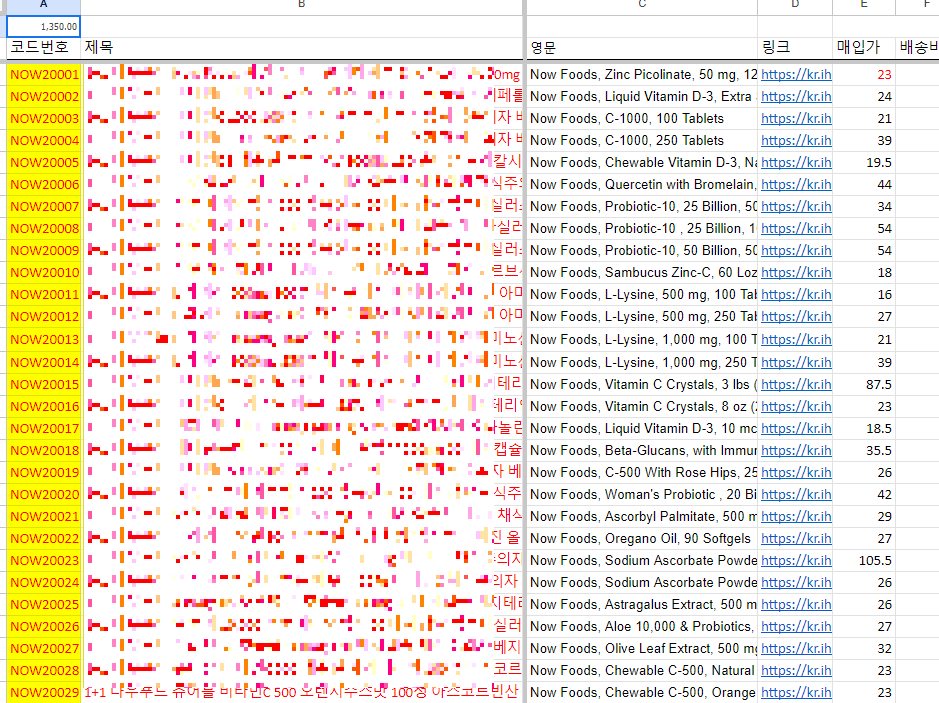Select price 32 in NOW20027 row
The width and height of the screenshot is (939, 703).
click(x=864, y=649)
